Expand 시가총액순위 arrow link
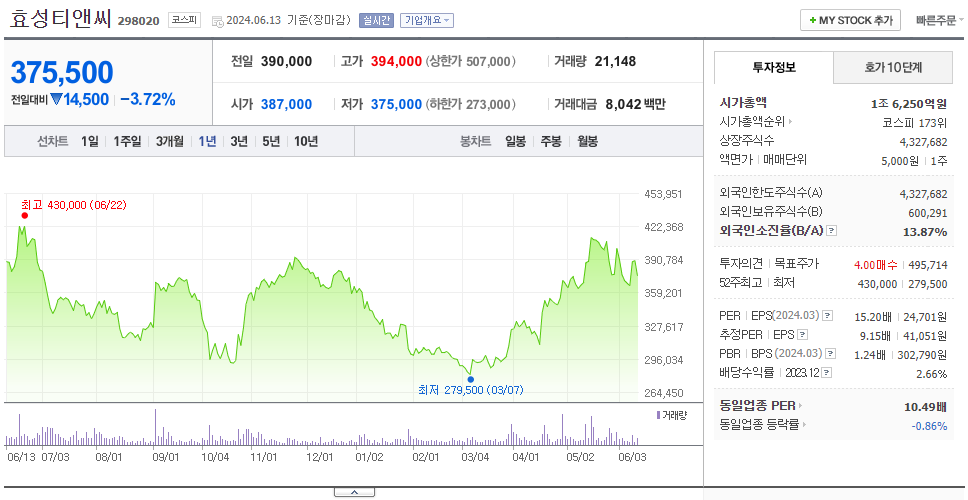Image resolution: width=968 pixels, height=500 pixels. pyautogui.click(x=790, y=122)
